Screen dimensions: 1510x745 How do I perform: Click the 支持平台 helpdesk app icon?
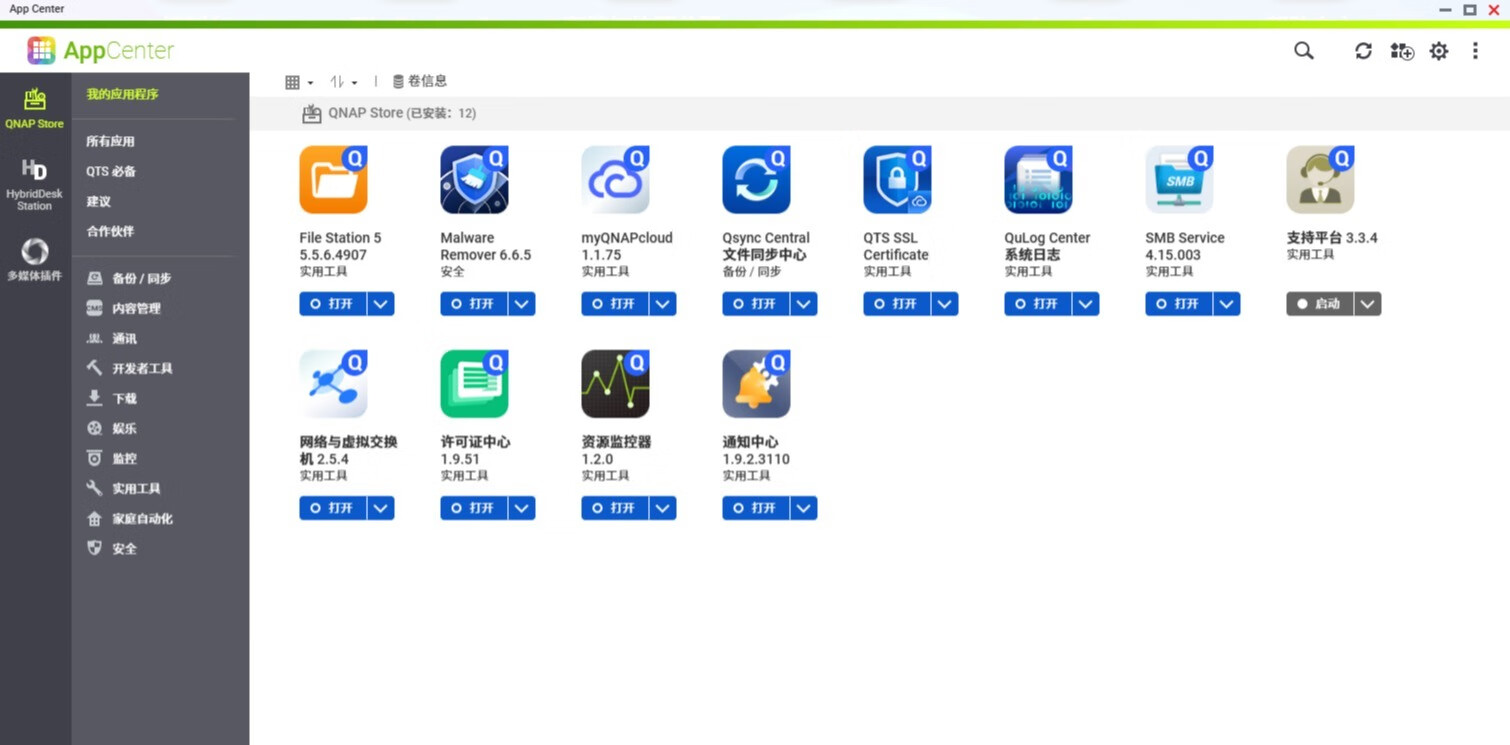(x=1320, y=180)
